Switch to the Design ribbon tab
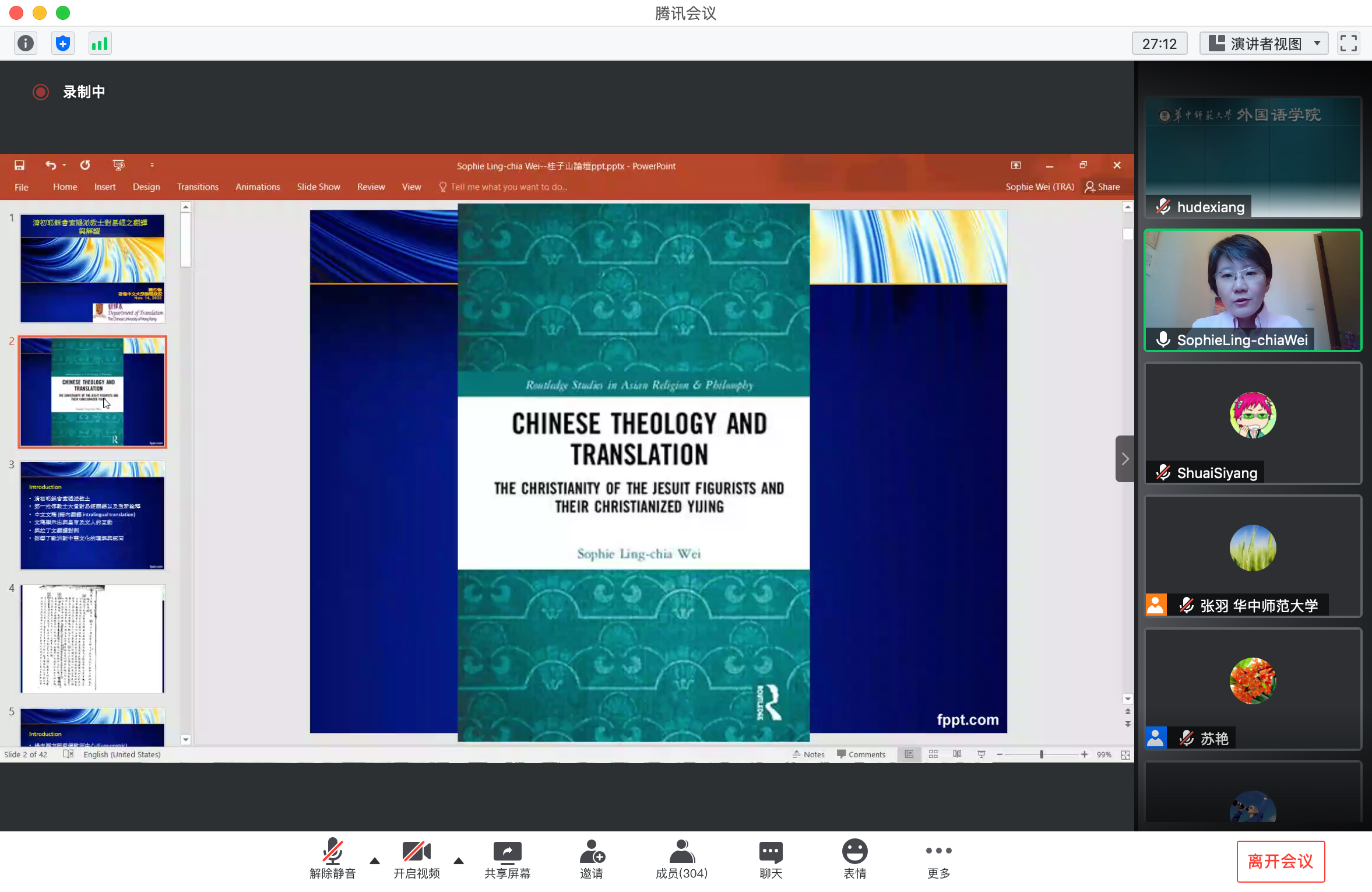This screenshot has height=892, width=1372. 146,187
